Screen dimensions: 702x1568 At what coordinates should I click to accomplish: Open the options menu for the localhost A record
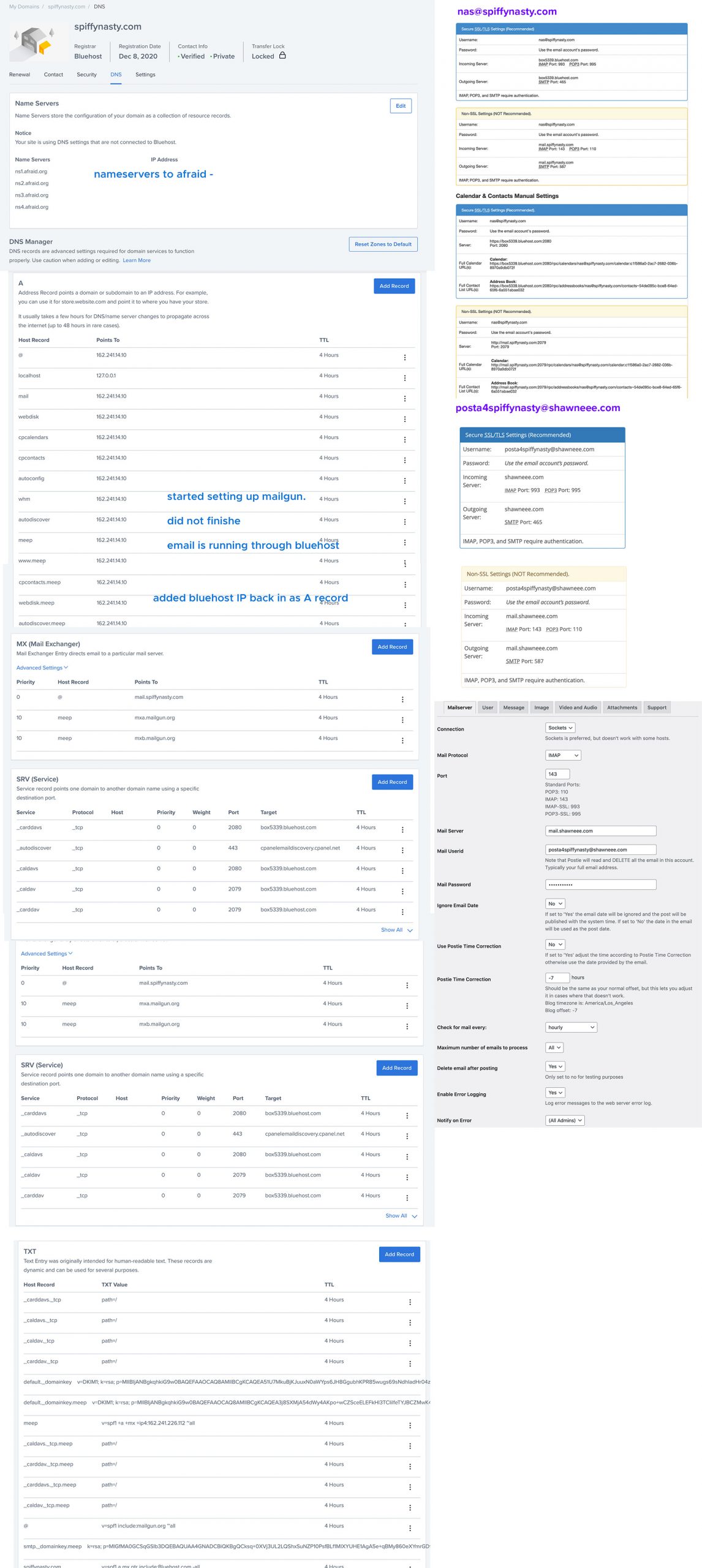click(x=405, y=378)
